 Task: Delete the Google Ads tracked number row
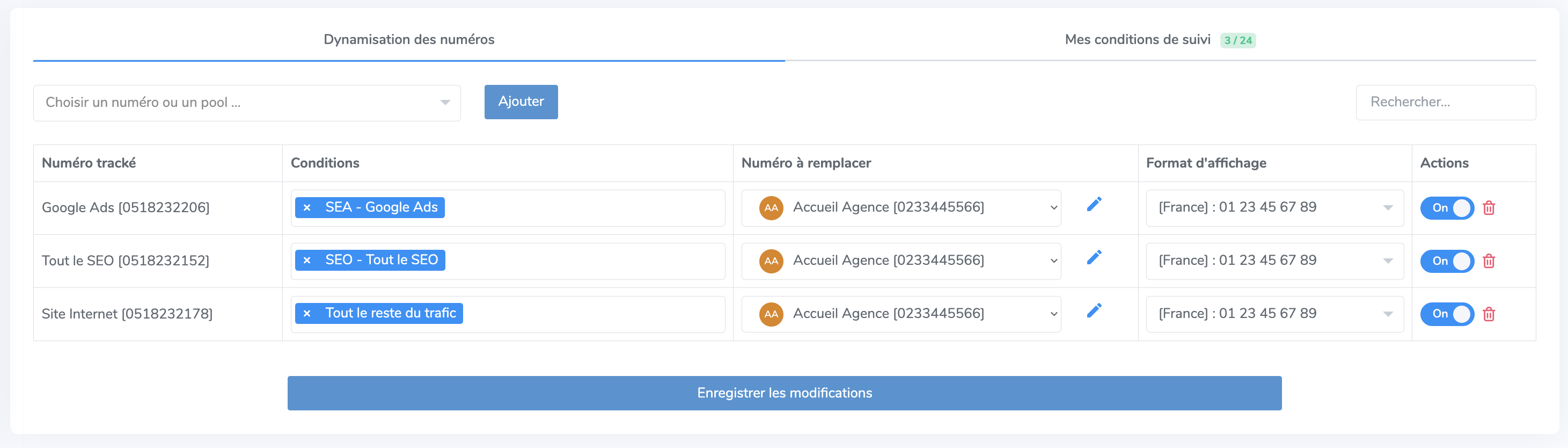coord(1489,208)
